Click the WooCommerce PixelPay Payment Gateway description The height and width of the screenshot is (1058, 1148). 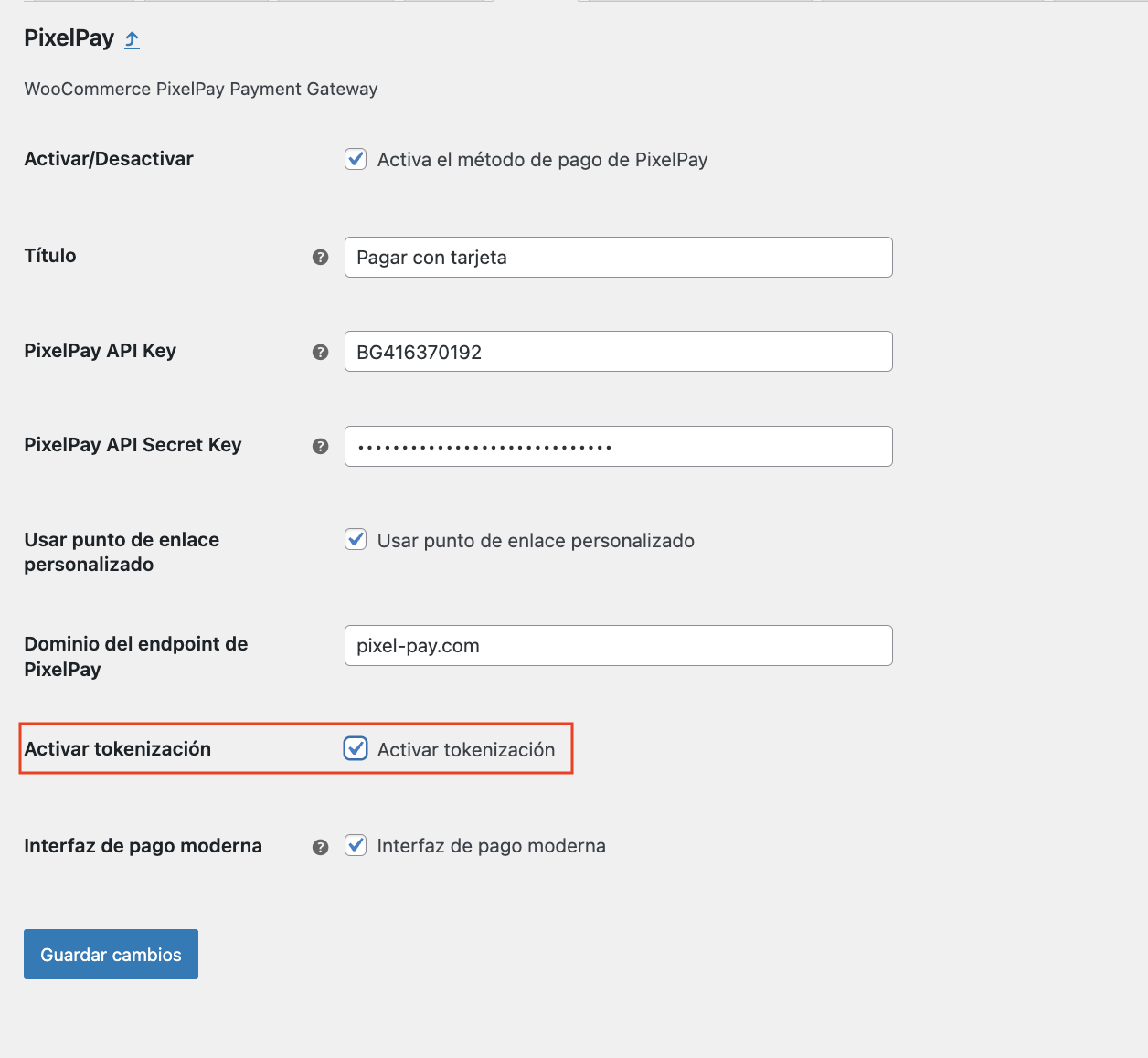[x=201, y=89]
